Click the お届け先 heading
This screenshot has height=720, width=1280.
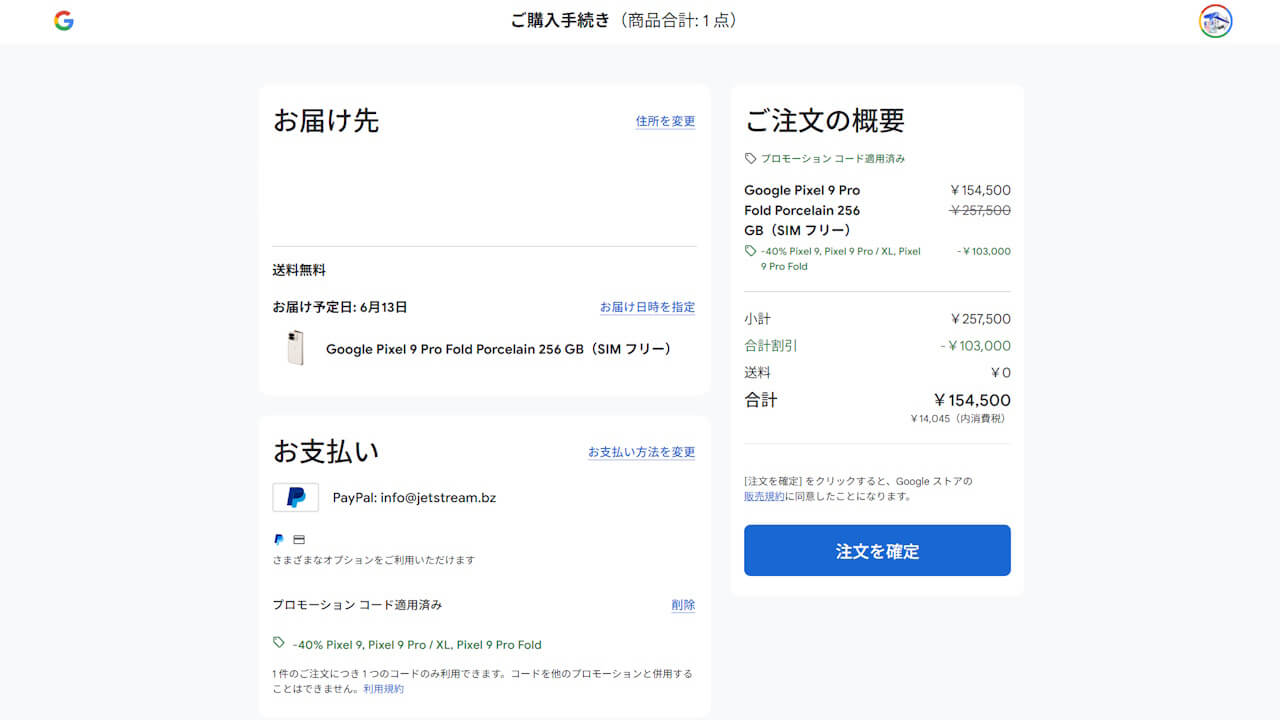[326, 121]
